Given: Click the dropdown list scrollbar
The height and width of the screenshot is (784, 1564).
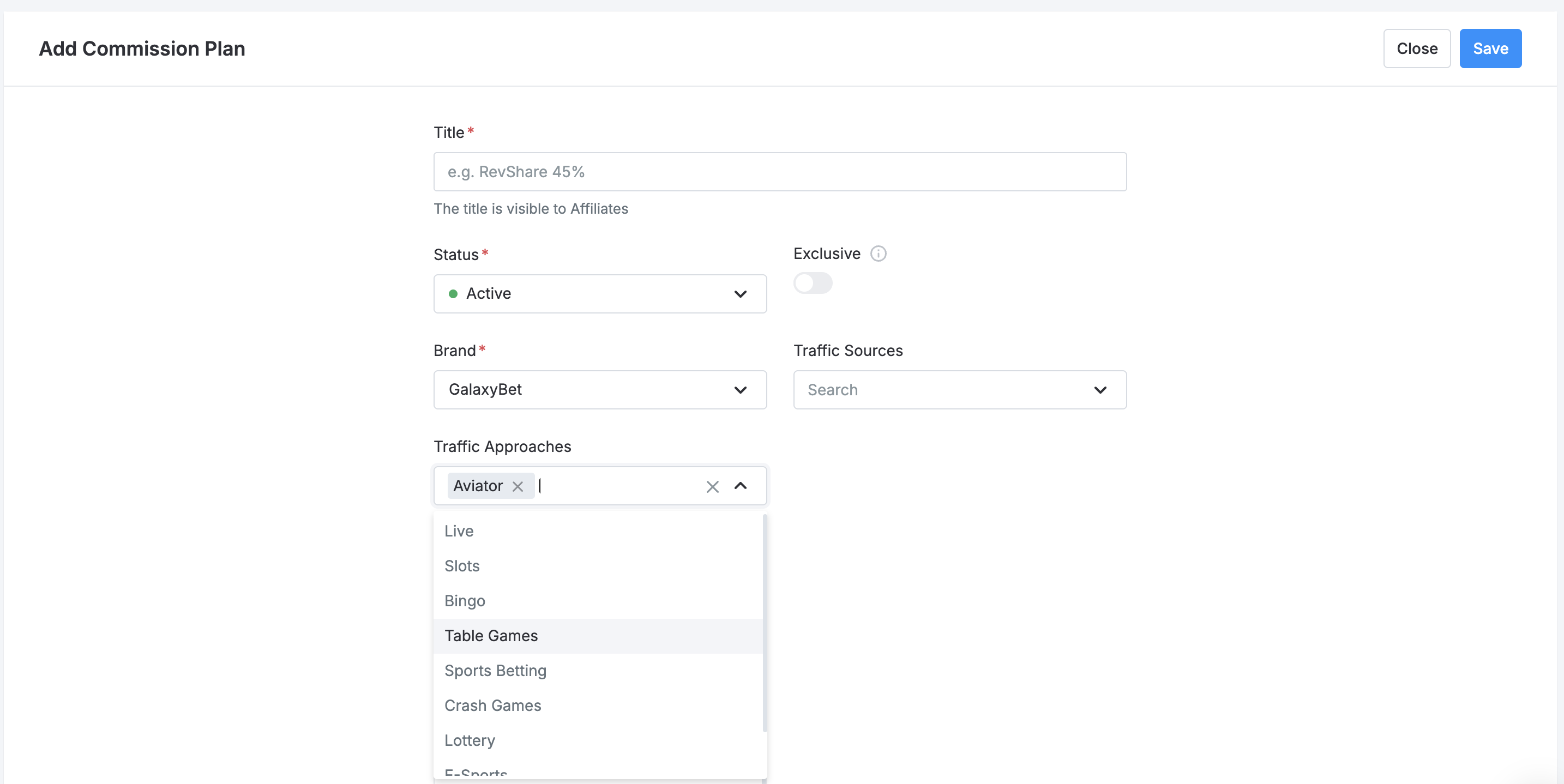Looking at the screenshot, I should [x=765, y=623].
